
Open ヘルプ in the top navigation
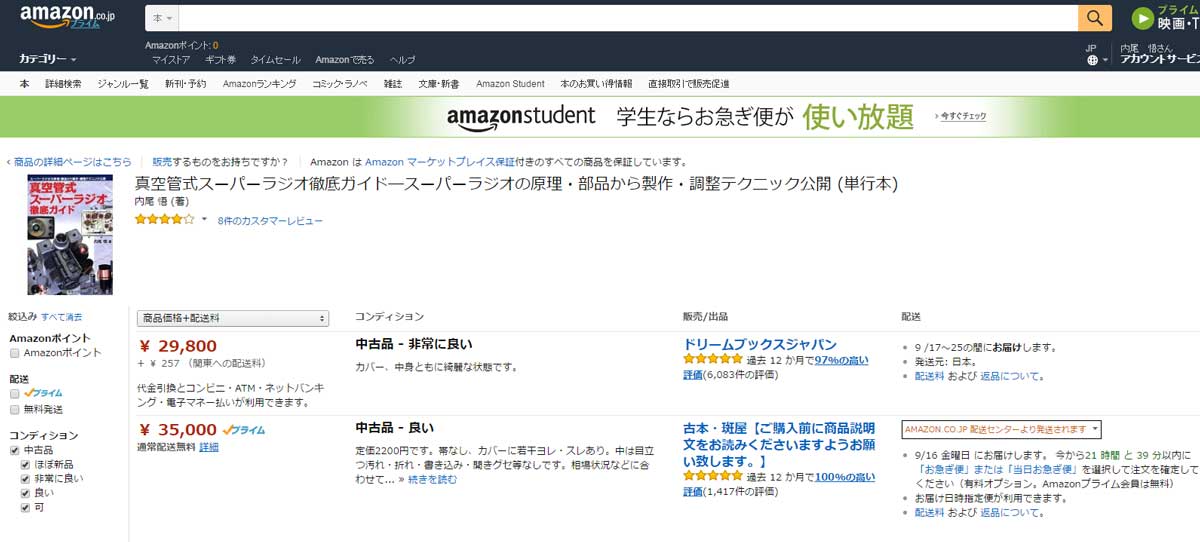tap(402, 60)
